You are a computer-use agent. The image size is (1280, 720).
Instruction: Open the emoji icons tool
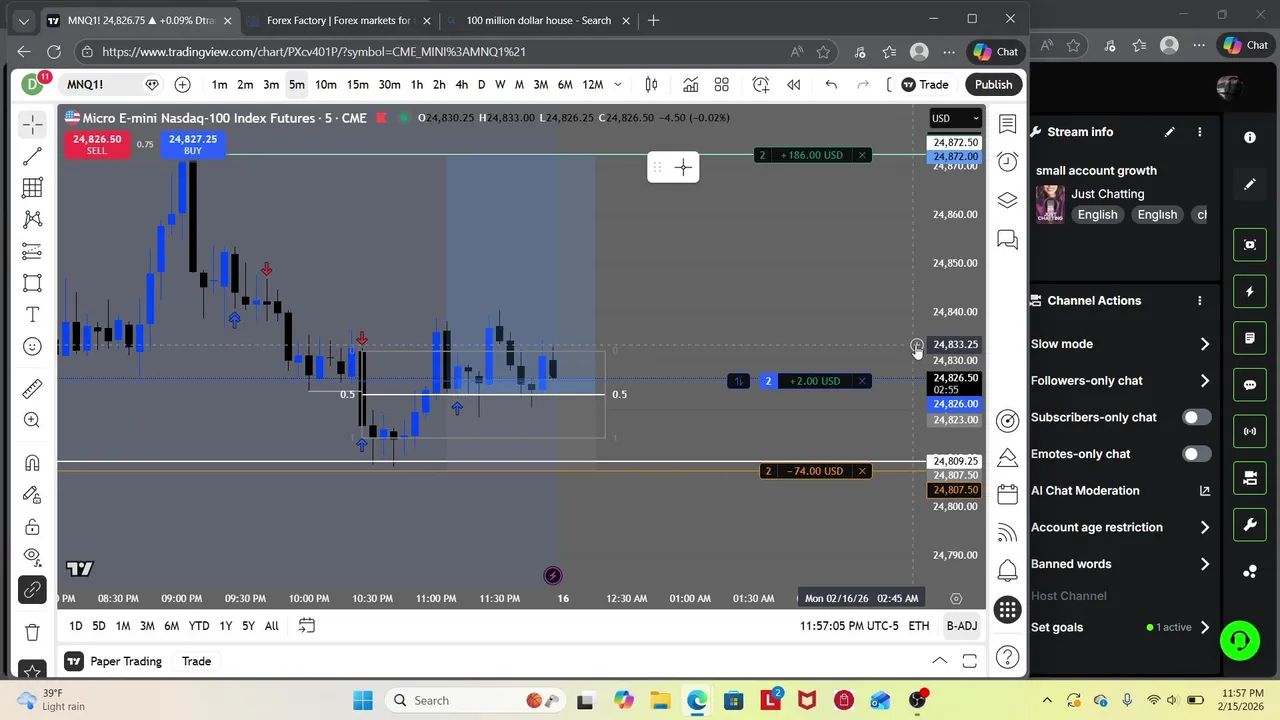[x=32, y=347]
